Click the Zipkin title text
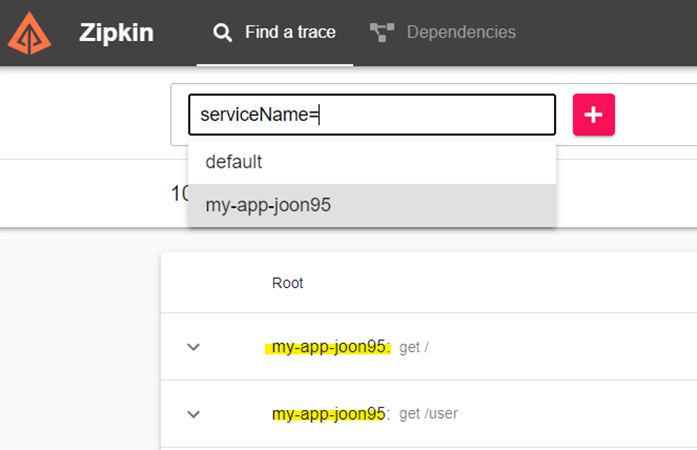Image resolution: width=697 pixels, height=450 pixels. (x=116, y=32)
